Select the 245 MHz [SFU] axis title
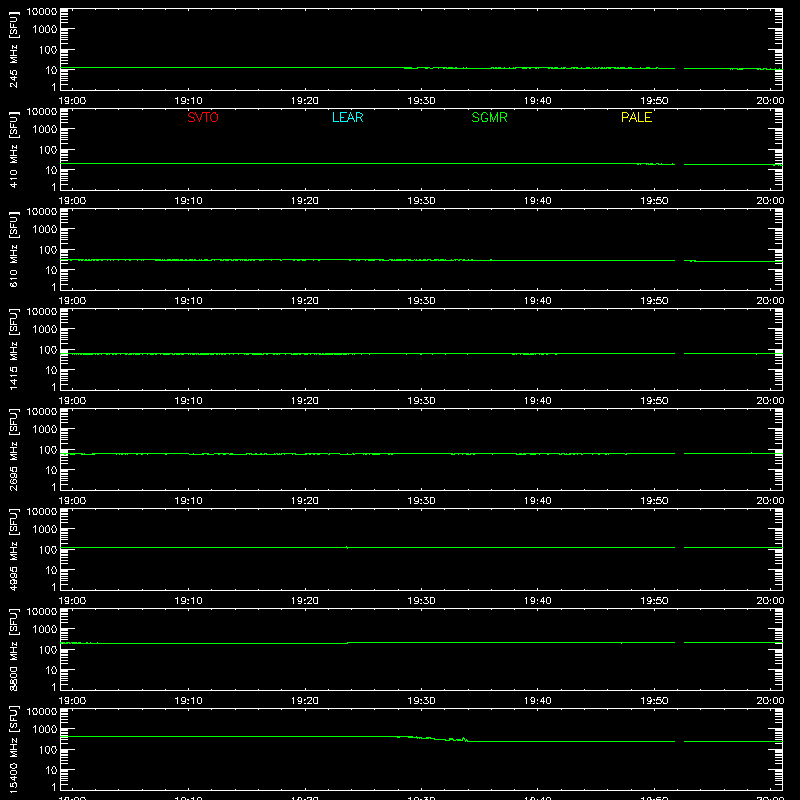800x800 pixels. (13, 49)
